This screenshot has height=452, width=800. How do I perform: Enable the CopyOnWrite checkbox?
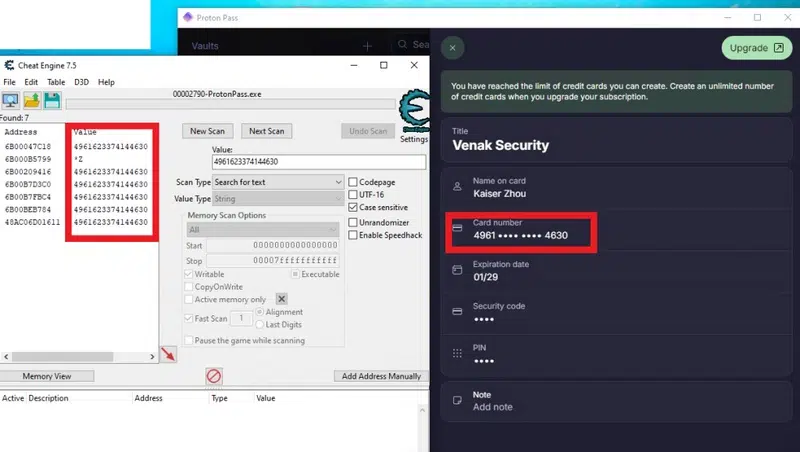point(189,287)
